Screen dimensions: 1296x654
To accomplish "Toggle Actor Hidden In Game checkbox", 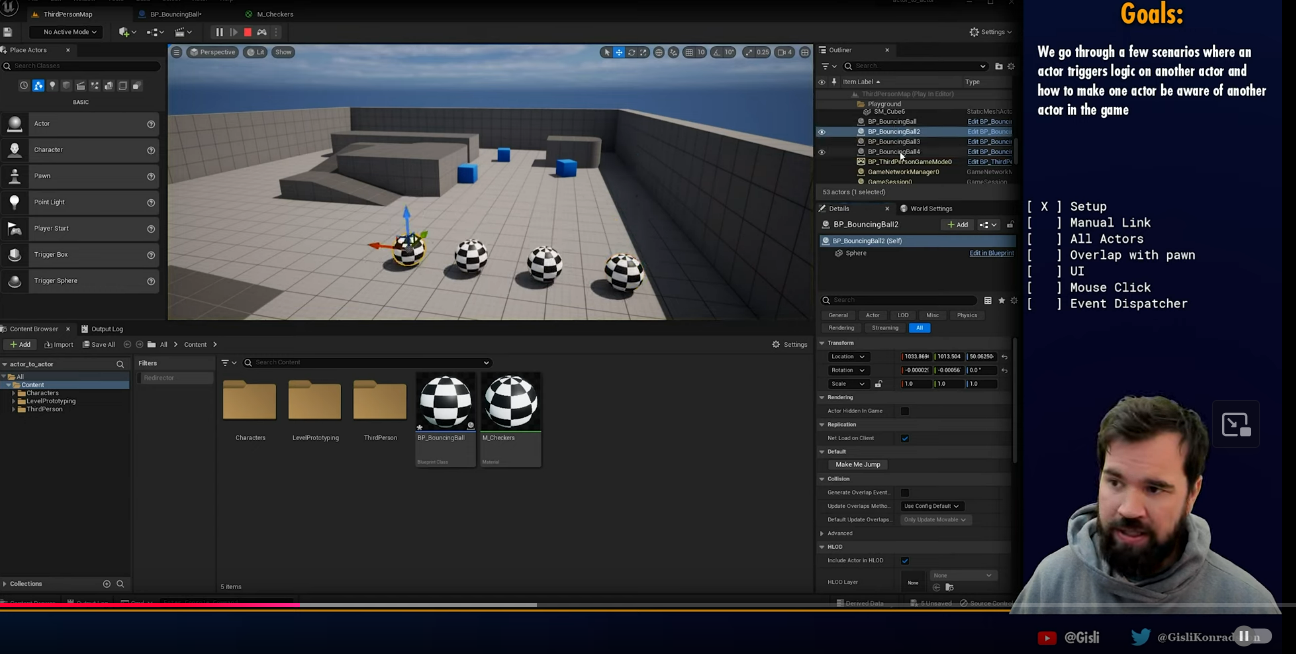I will pyautogui.click(x=905, y=411).
